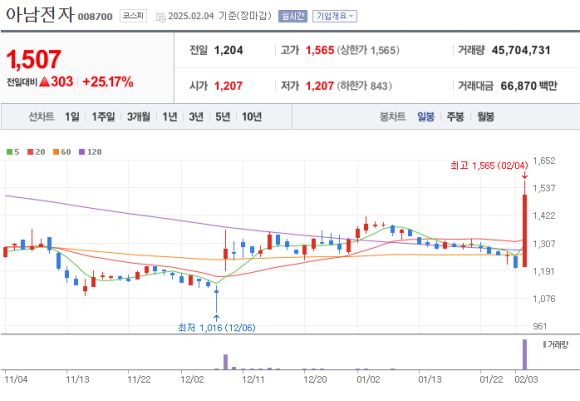Switch to 주봉 weekly candle chart
Image resolution: width=580 pixels, height=401 pixels.
tap(455, 117)
